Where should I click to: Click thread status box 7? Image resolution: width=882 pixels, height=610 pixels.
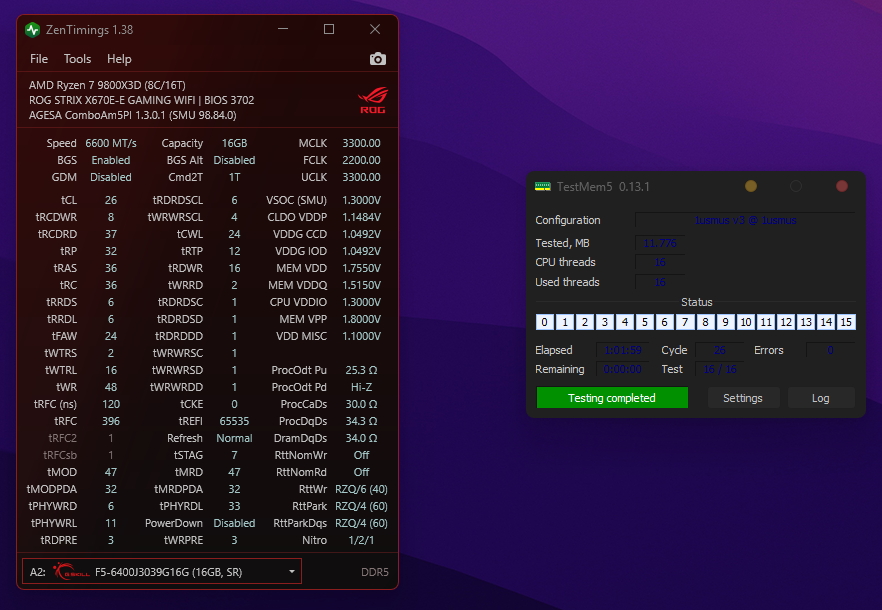tap(685, 322)
